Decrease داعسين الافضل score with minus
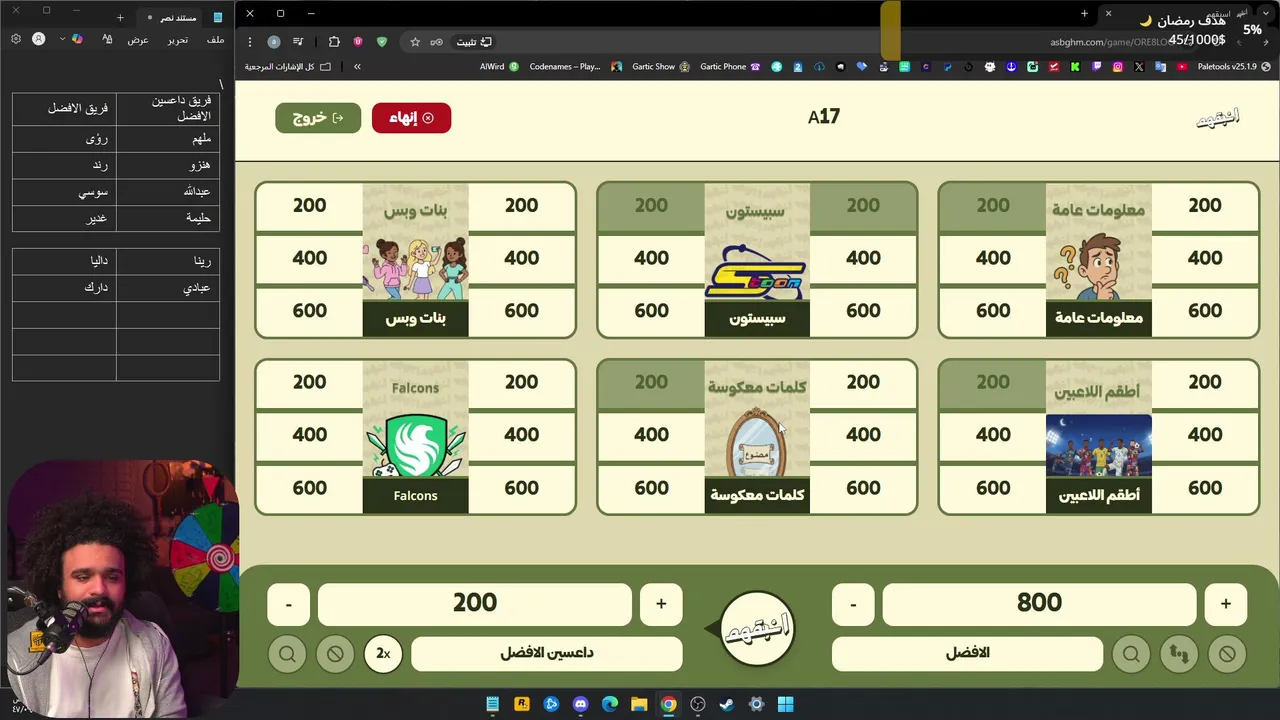Screen dimensions: 1280x720 288,604
